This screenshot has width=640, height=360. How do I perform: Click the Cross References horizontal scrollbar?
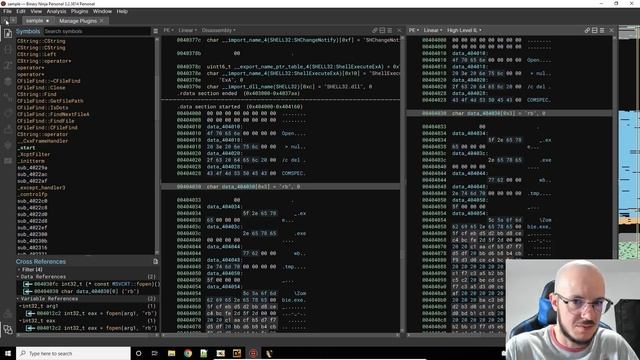coord(88,335)
